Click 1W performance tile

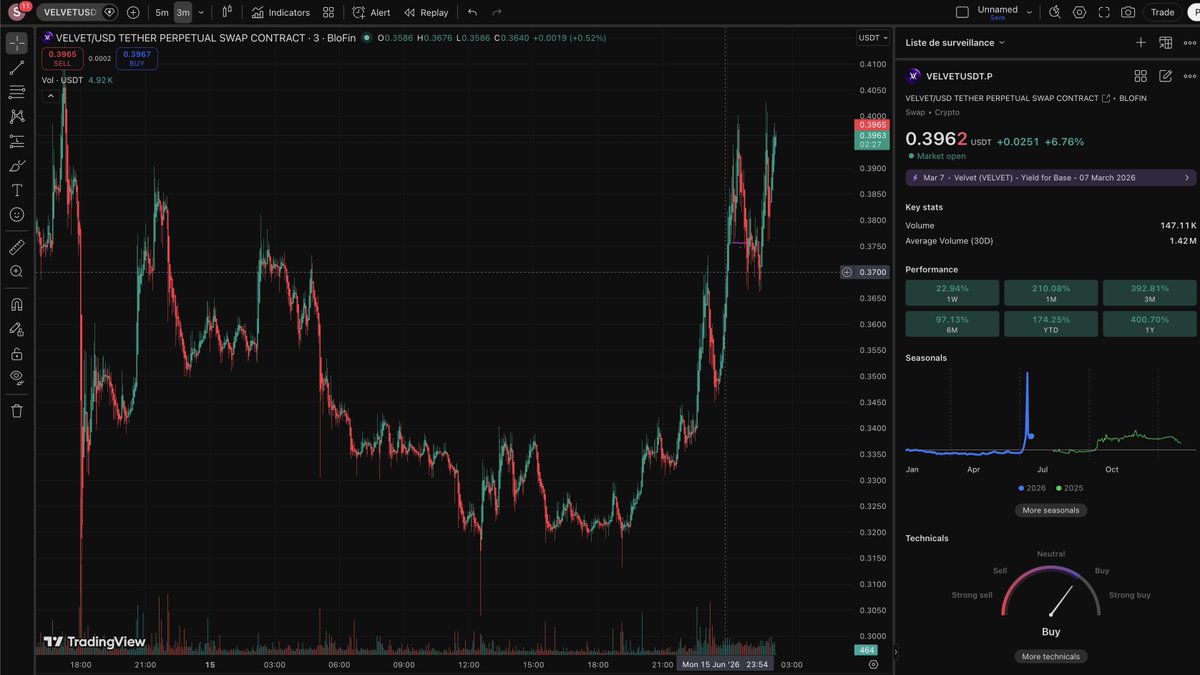click(x=952, y=293)
